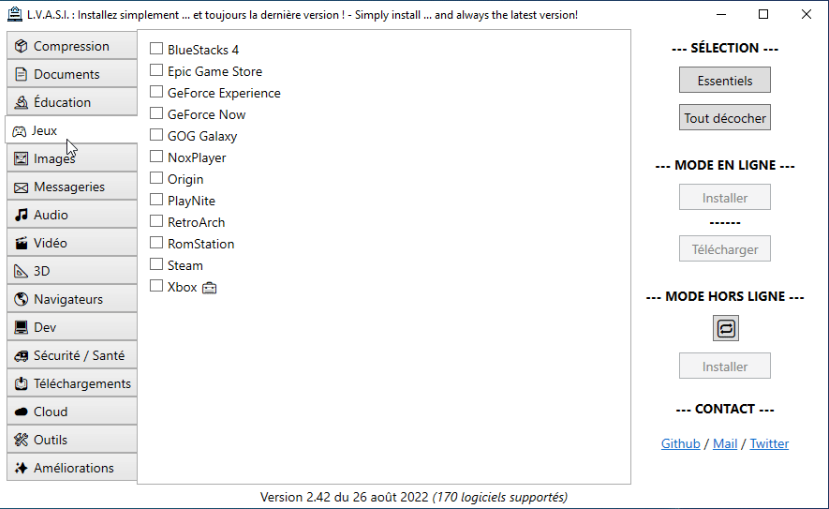Go to the Téléchargements tab

[x=72, y=384]
